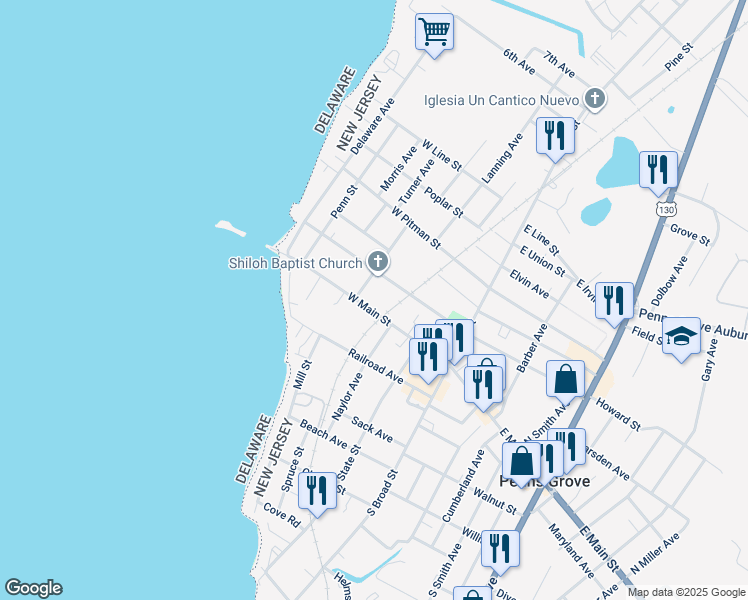The image size is (748, 600).
Task: Open the graduation cap school marker
Action: coord(681,338)
